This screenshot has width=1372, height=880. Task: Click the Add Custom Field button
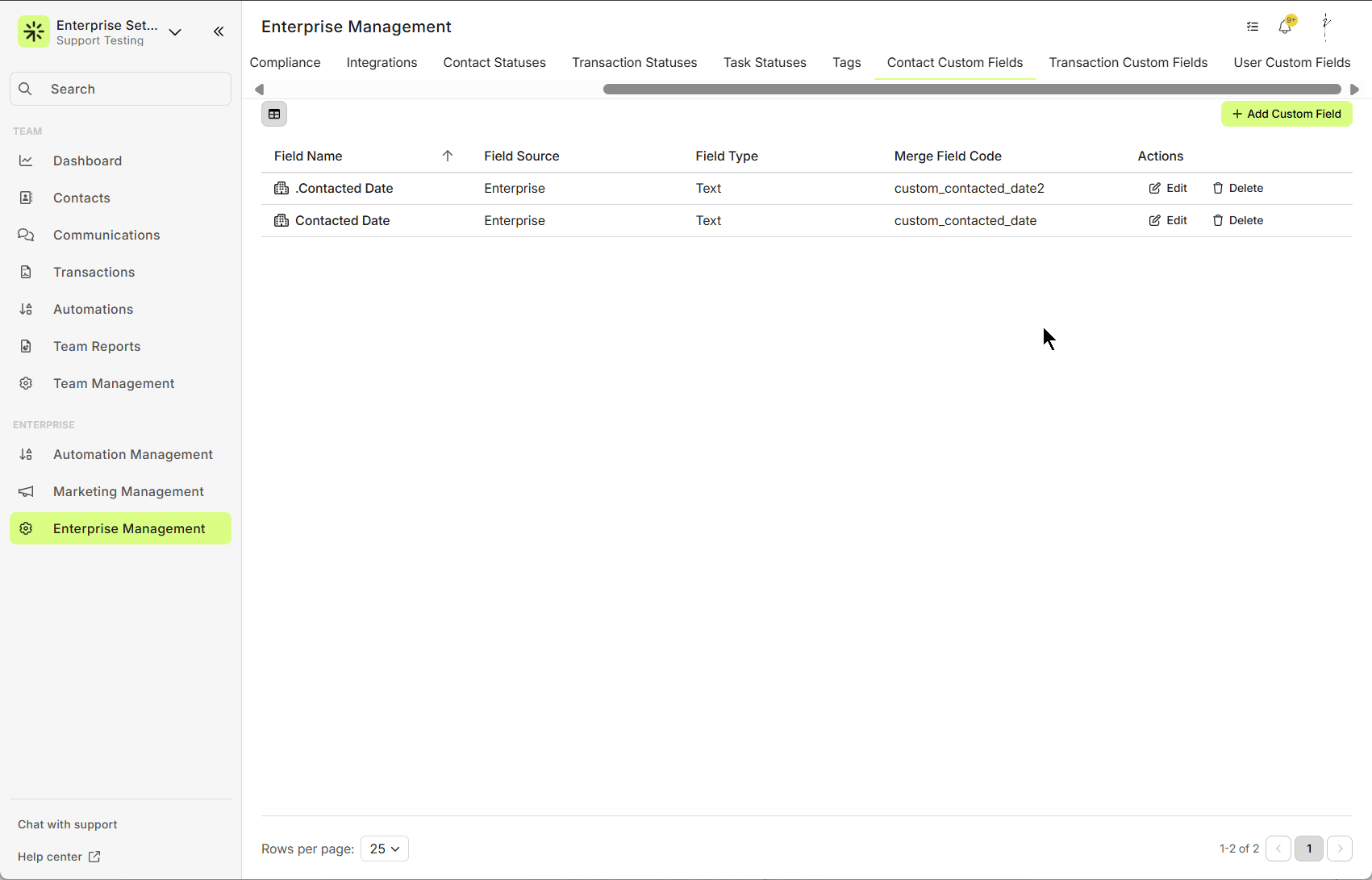coord(1287,114)
